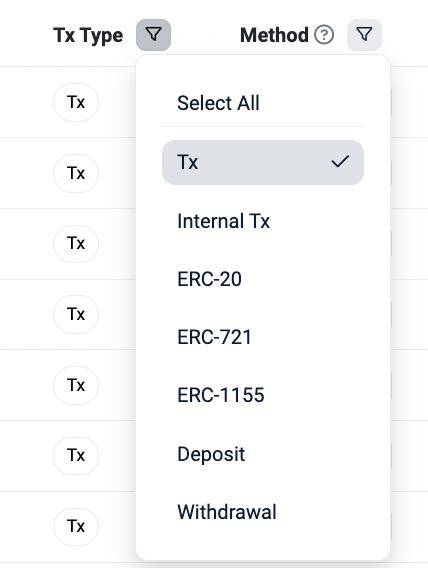Click the third row Tx badge

(x=76, y=243)
